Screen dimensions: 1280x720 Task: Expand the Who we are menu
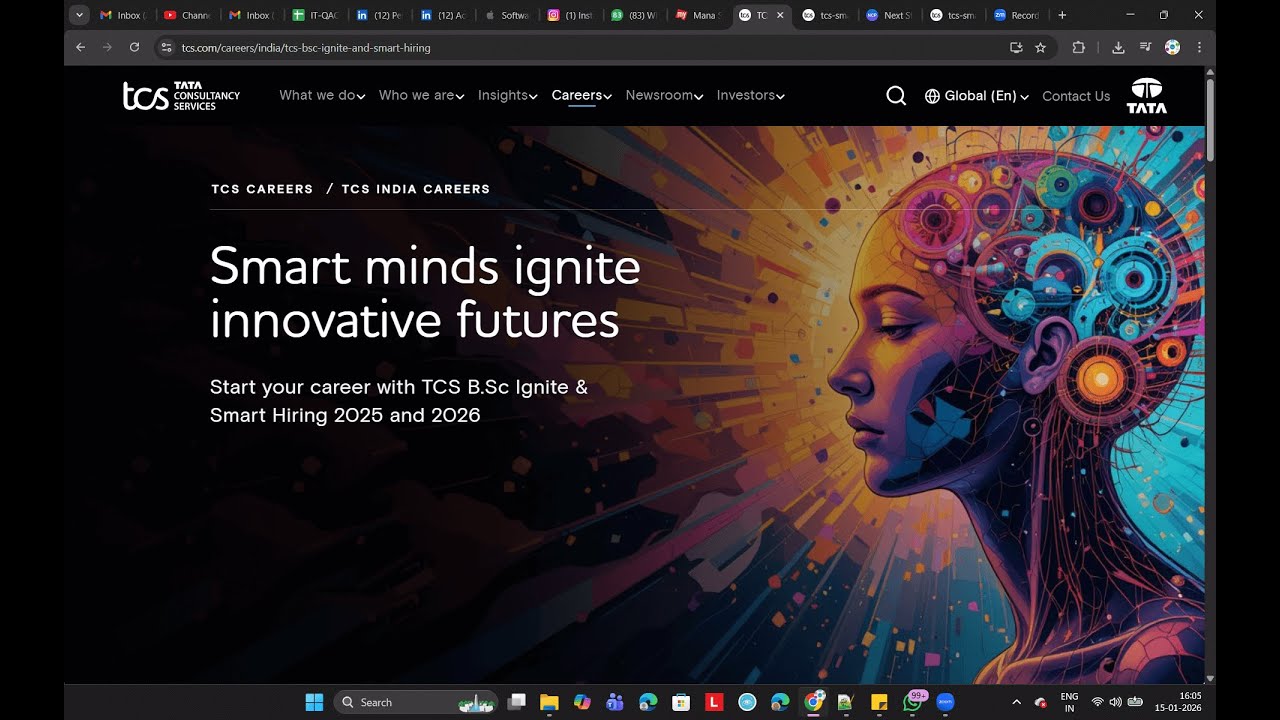[x=422, y=95]
